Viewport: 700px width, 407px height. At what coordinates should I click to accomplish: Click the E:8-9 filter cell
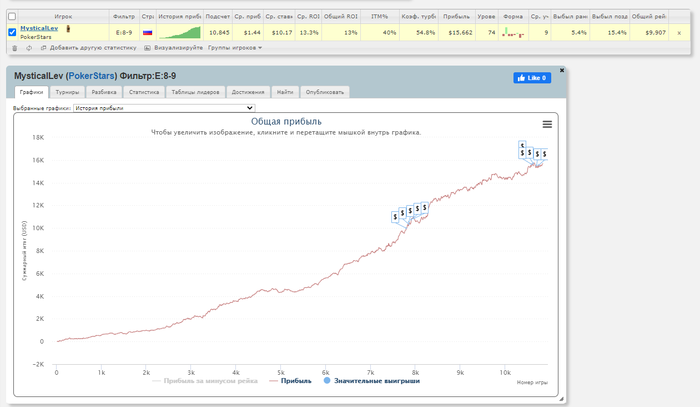(x=124, y=33)
